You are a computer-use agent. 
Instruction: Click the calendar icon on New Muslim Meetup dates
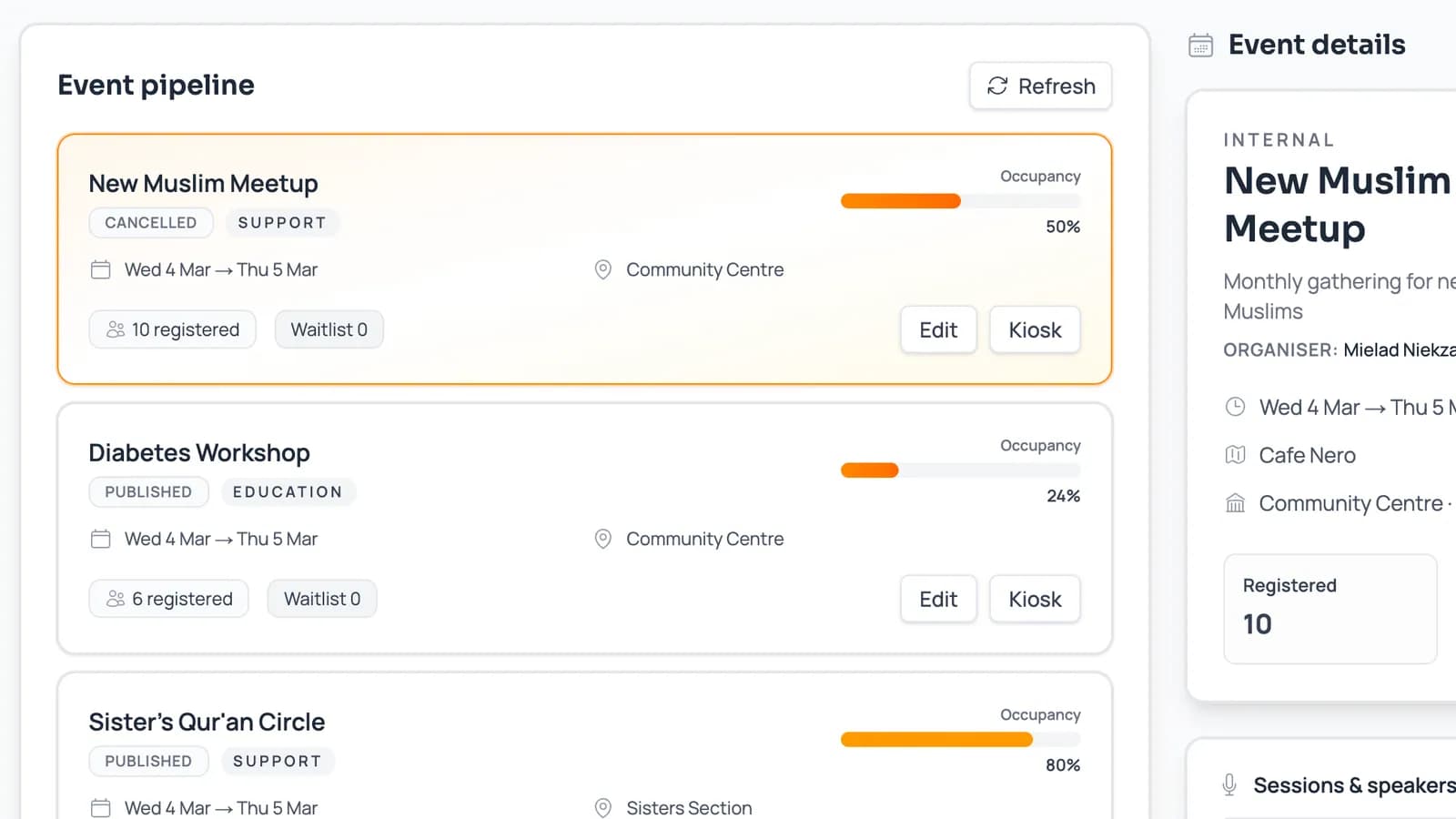tap(100, 269)
